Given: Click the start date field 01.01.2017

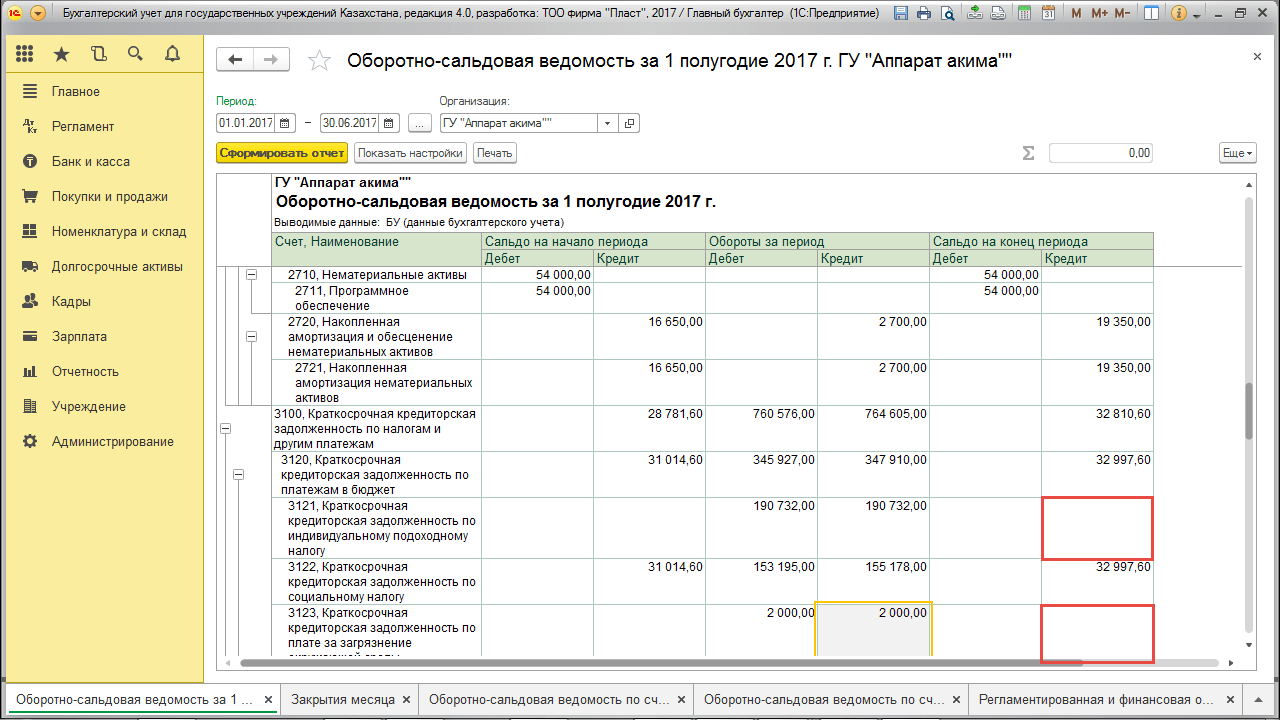Looking at the screenshot, I should pos(244,122).
